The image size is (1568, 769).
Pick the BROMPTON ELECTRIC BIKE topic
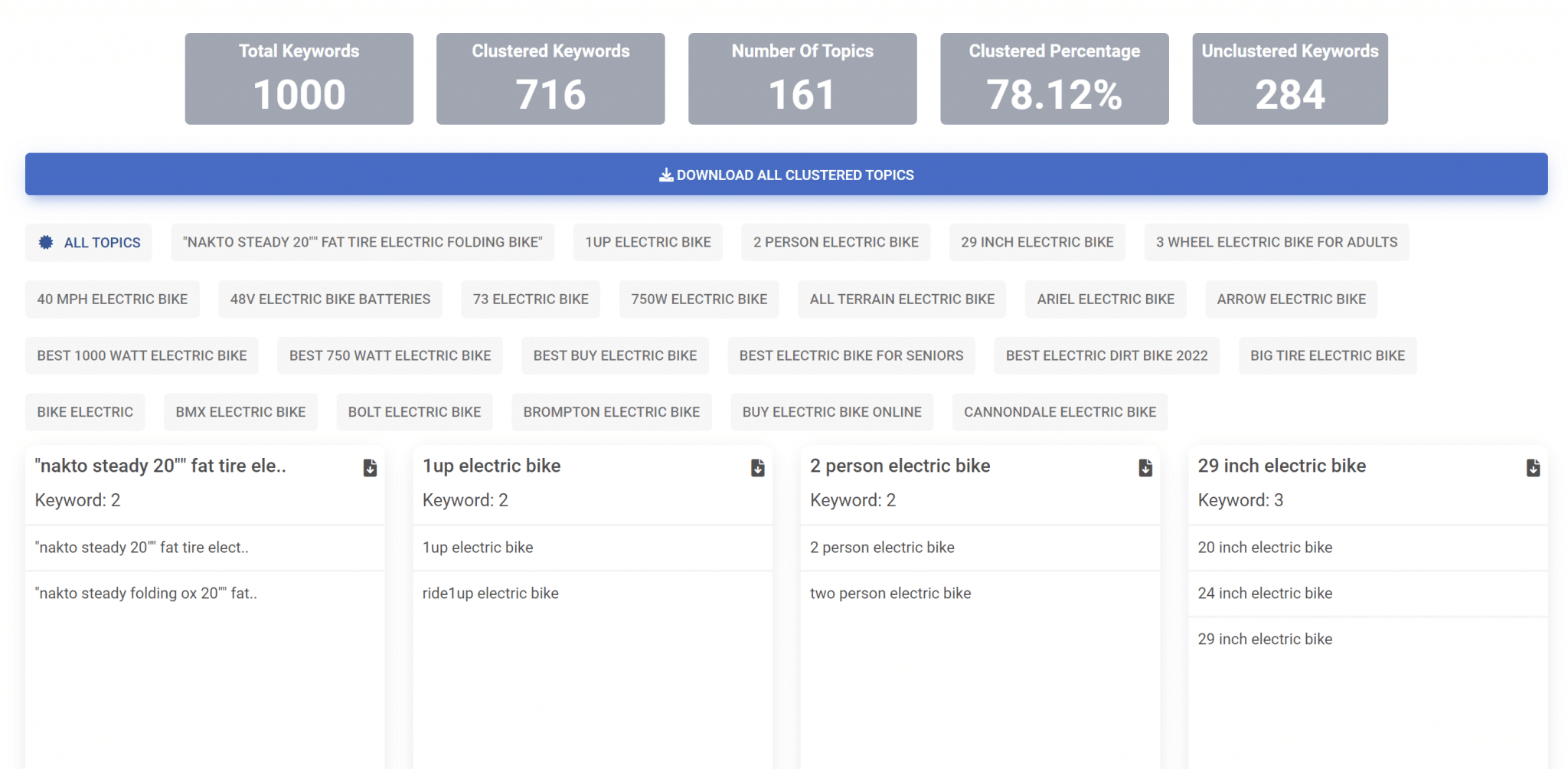click(611, 412)
